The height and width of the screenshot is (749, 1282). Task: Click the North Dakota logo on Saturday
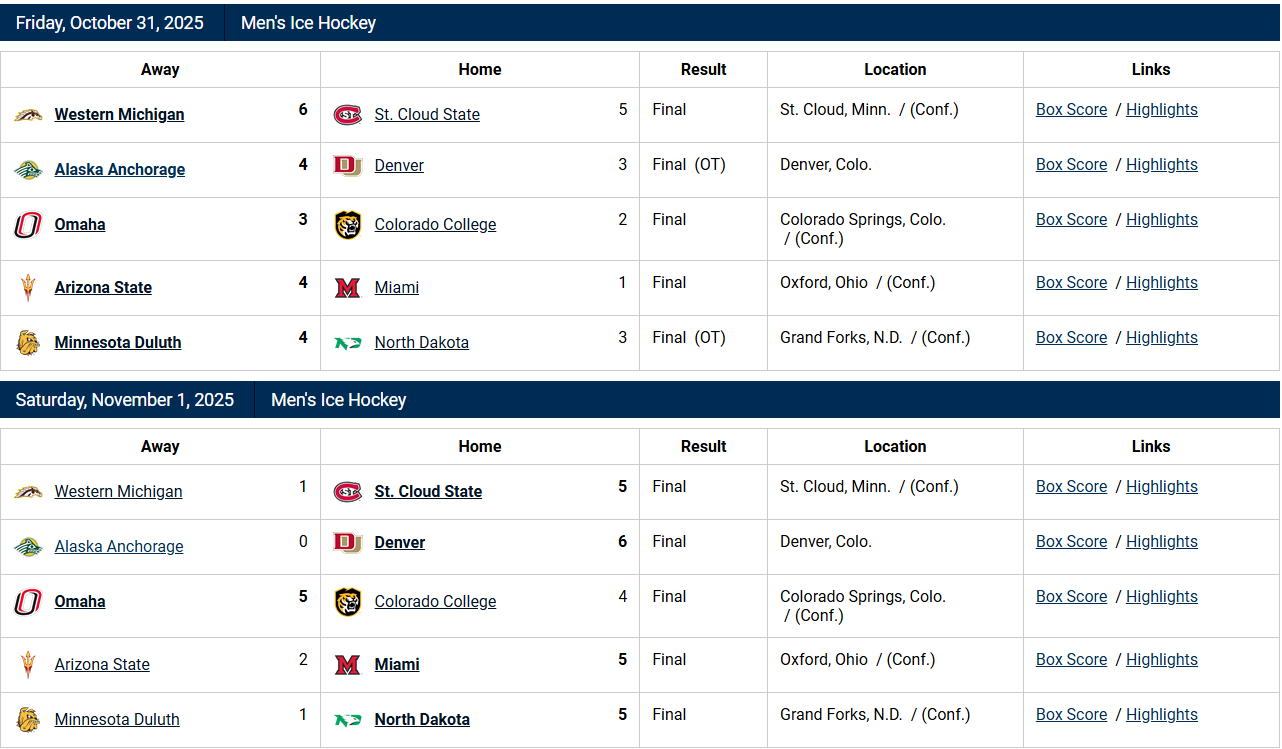click(x=347, y=720)
